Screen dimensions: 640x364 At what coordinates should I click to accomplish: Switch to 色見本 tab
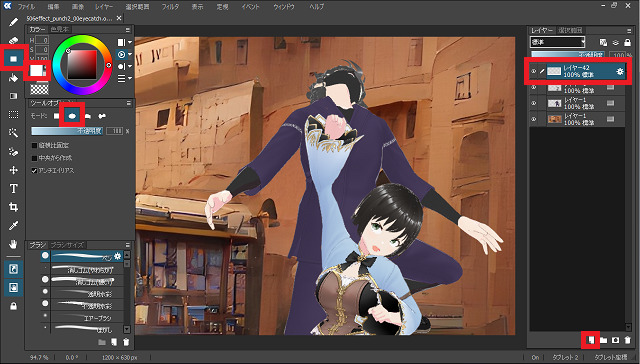click(60, 29)
